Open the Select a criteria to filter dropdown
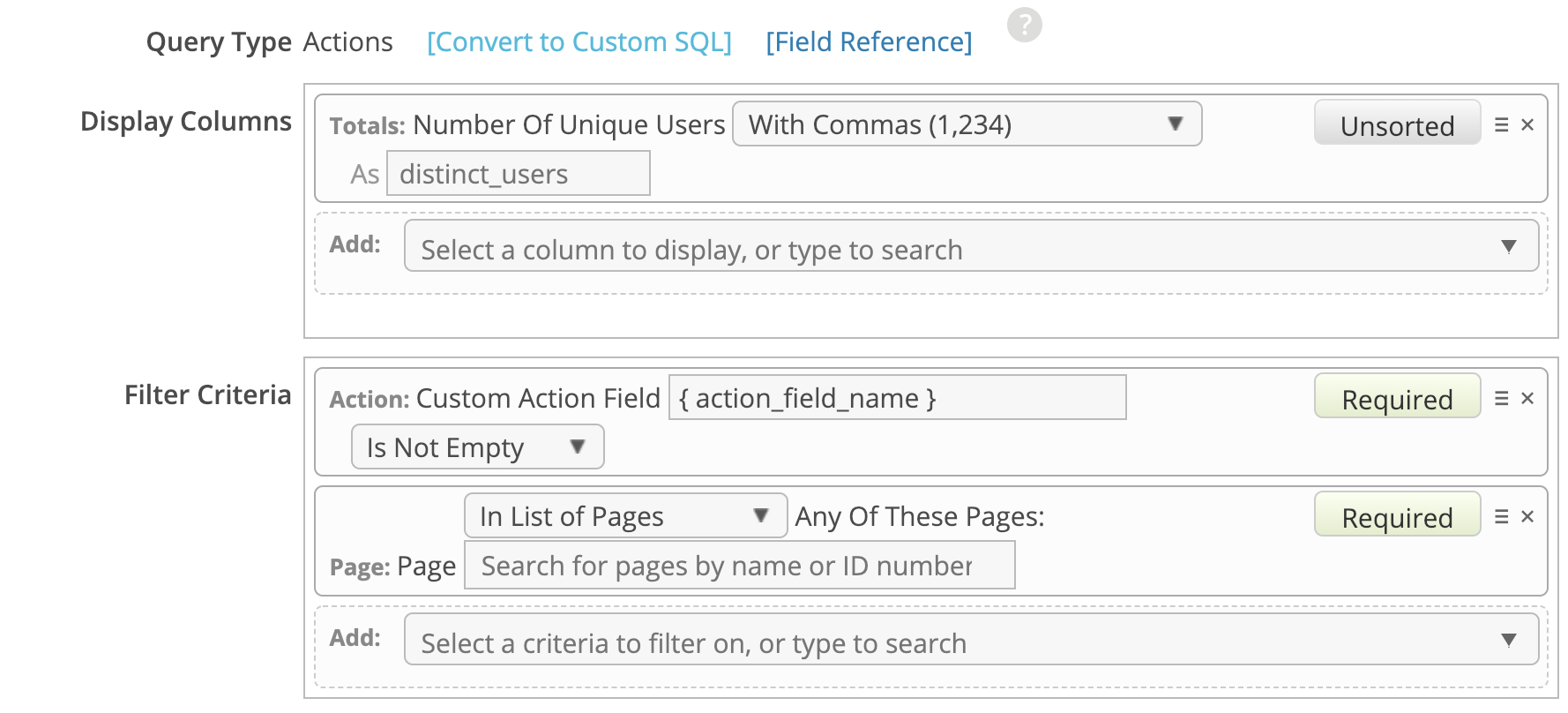1568x713 pixels. point(971,640)
